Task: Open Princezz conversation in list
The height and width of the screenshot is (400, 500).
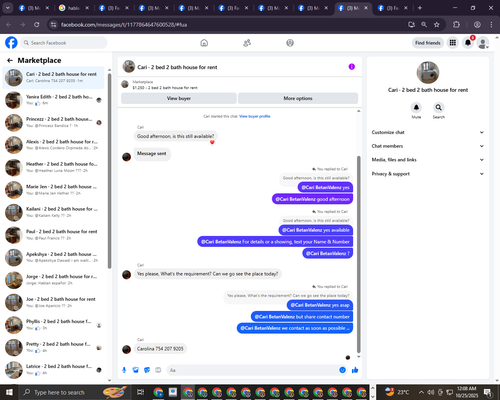Action: (54, 122)
